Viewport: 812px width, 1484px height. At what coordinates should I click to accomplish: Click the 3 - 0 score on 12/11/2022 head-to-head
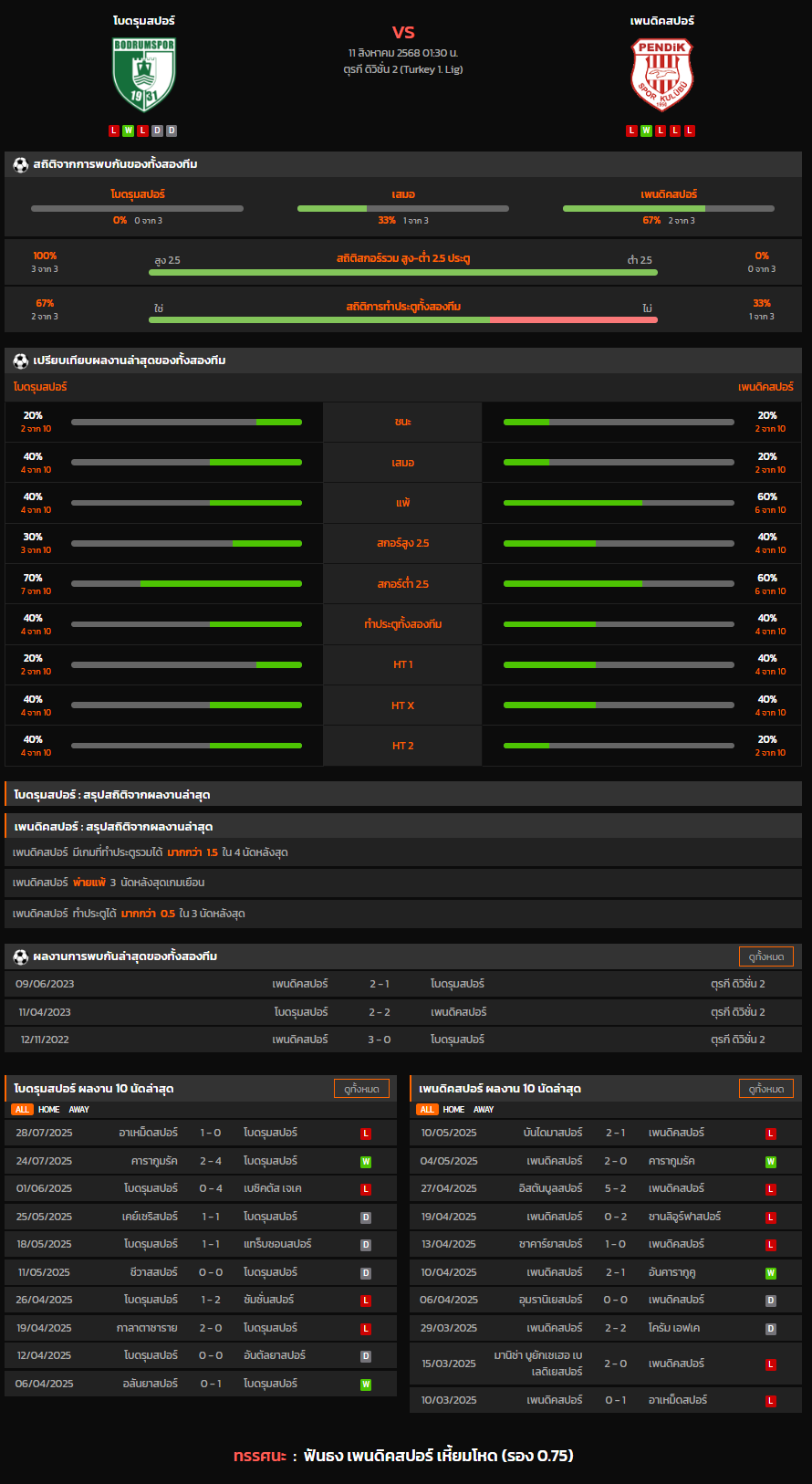point(380,1040)
